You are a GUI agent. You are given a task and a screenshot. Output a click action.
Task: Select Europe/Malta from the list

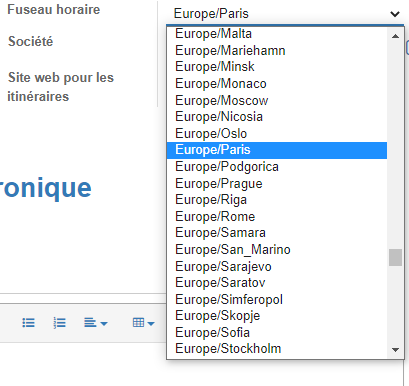(277, 34)
